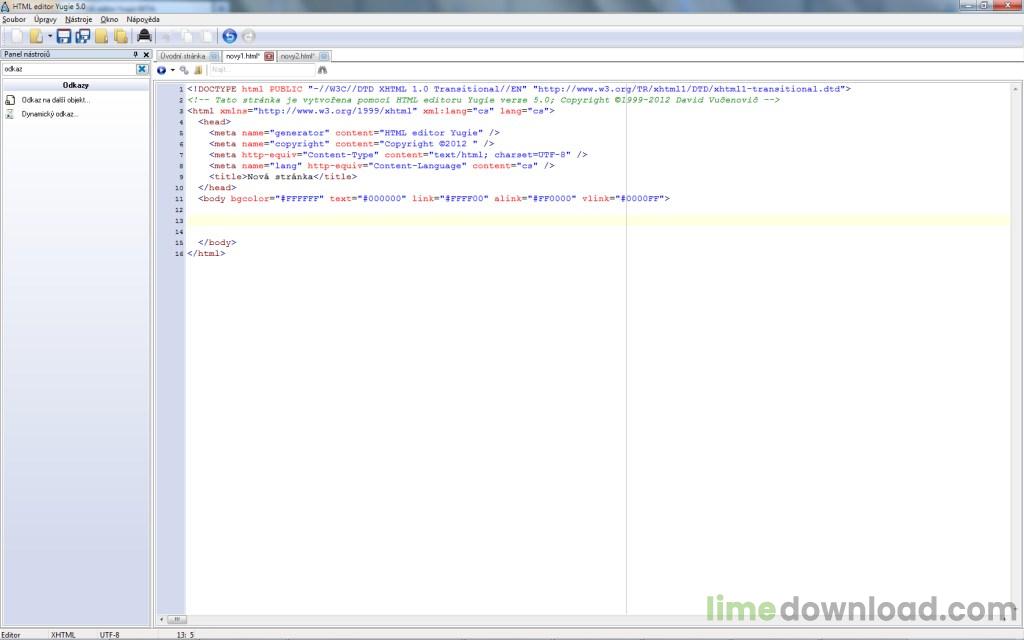This screenshot has width=1024, height=640.
Task: Close the novy1.html tab with red button
Action: 268,56
